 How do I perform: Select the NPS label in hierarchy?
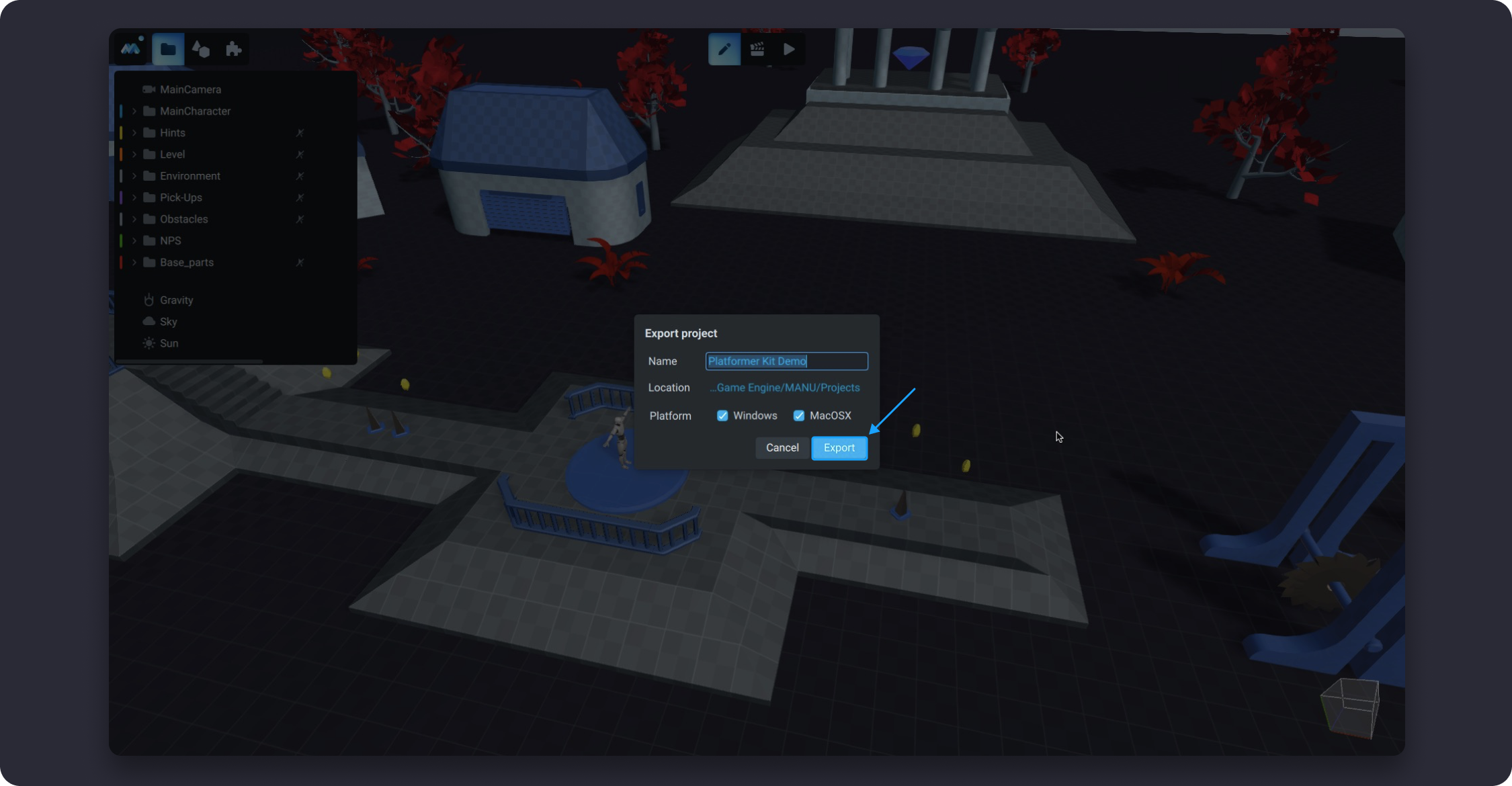click(x=171, y=241)
